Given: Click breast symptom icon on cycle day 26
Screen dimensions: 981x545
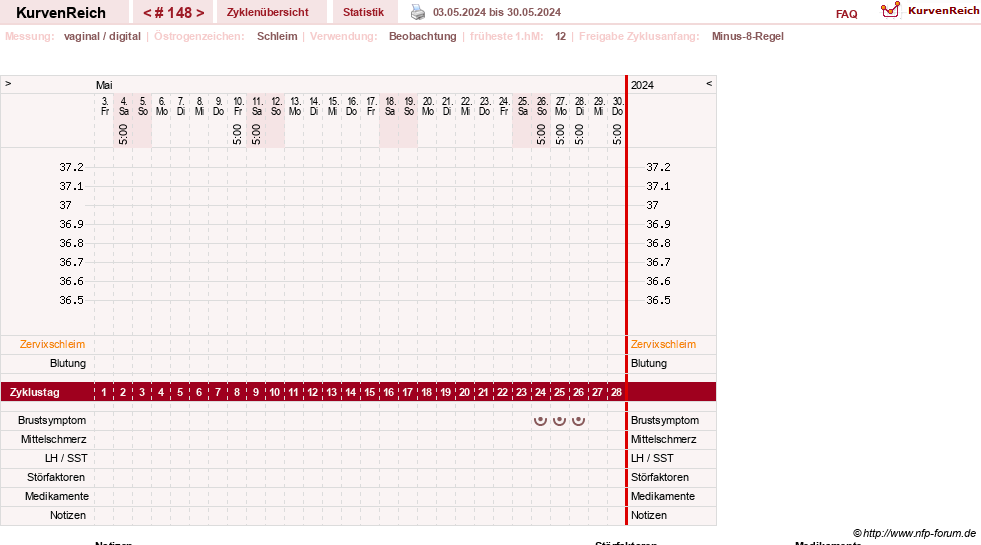Looking at the screenshot, I should pyautogui.click(x=579, y=420).
